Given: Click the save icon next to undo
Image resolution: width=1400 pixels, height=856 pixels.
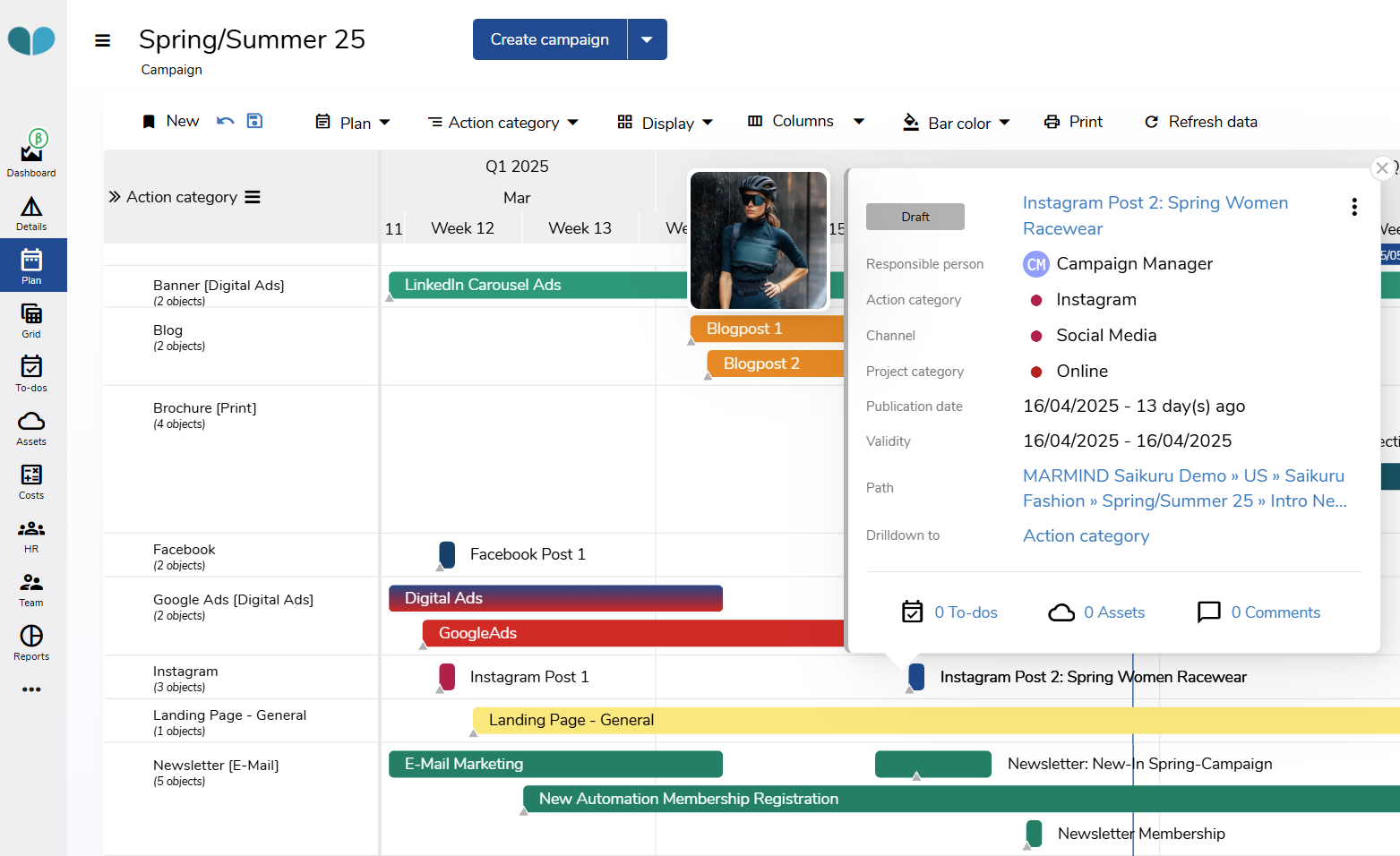Looking at the screenshot, I should coord(254,120).
